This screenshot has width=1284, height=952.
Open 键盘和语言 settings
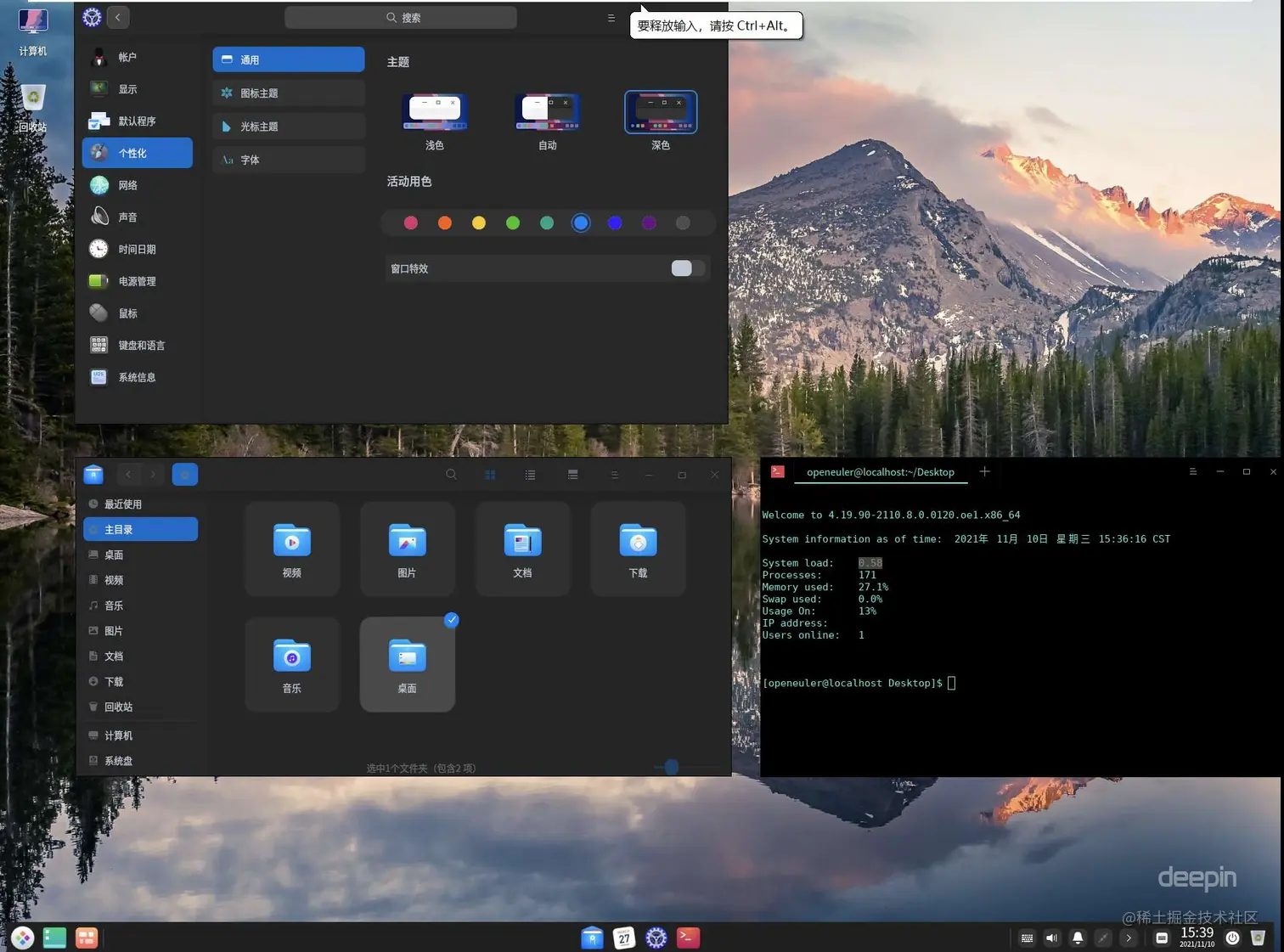138,345
